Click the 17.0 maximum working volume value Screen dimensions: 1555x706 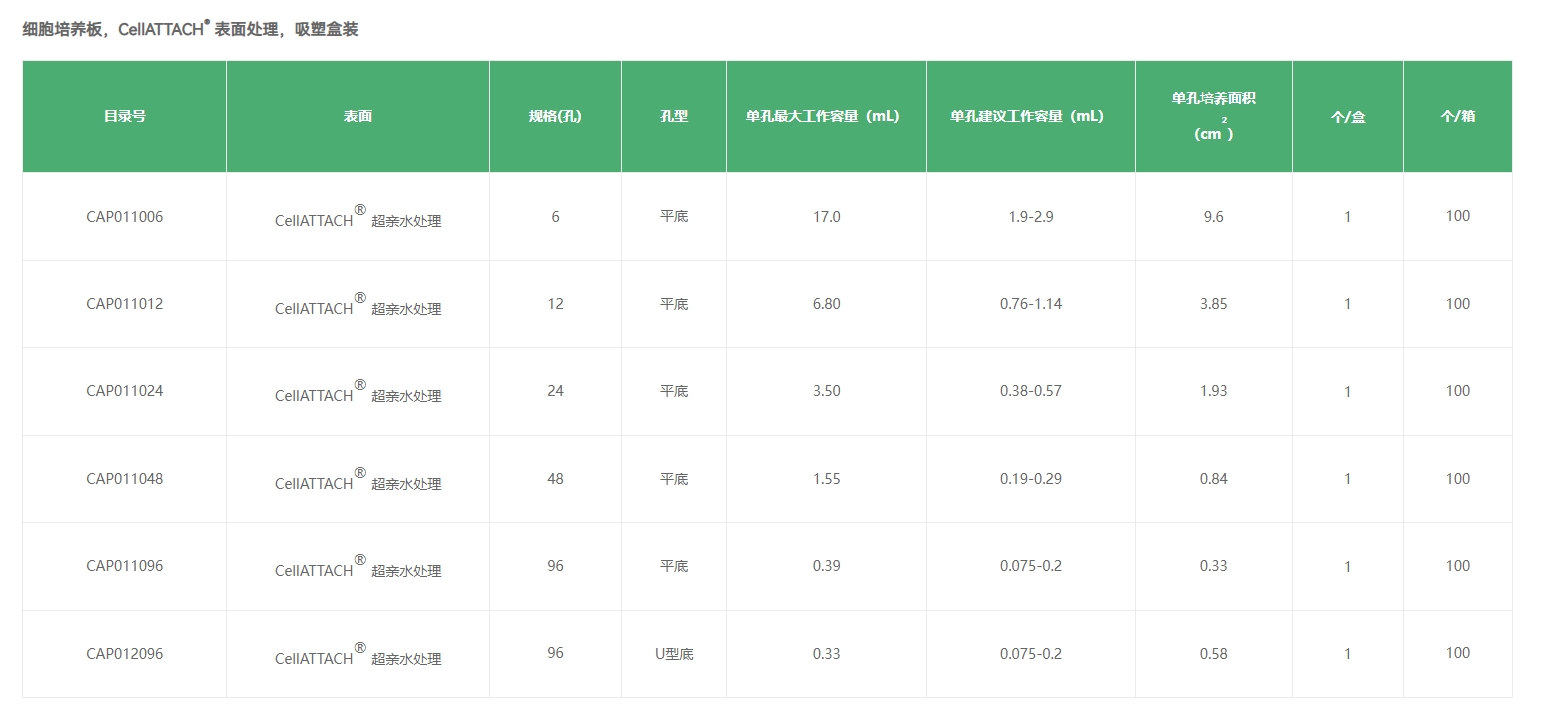click(826, 216)
